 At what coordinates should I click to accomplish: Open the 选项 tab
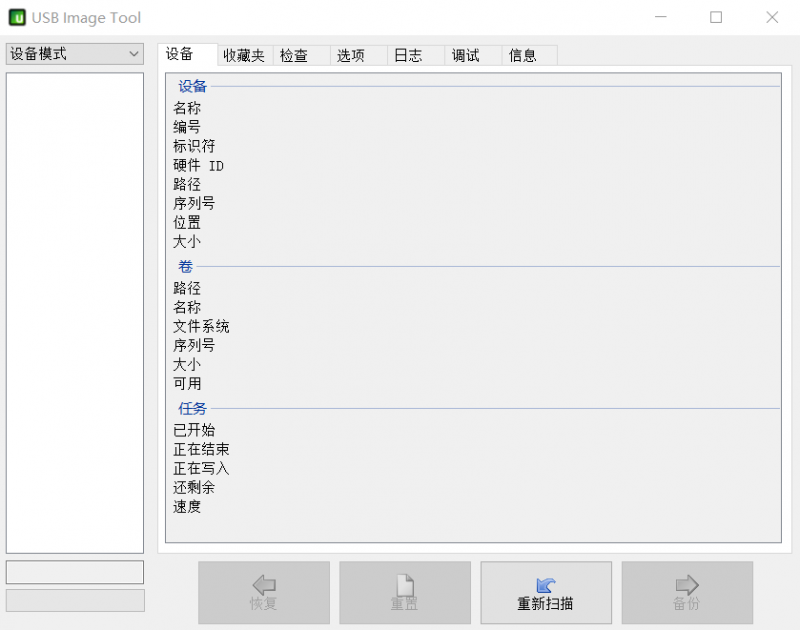352,55
